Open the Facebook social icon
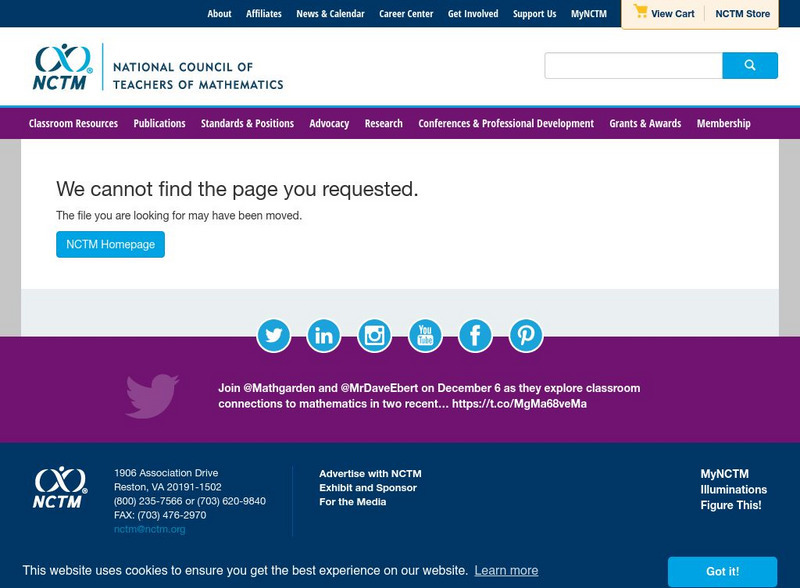800x588 pixels. coord(475,336)
